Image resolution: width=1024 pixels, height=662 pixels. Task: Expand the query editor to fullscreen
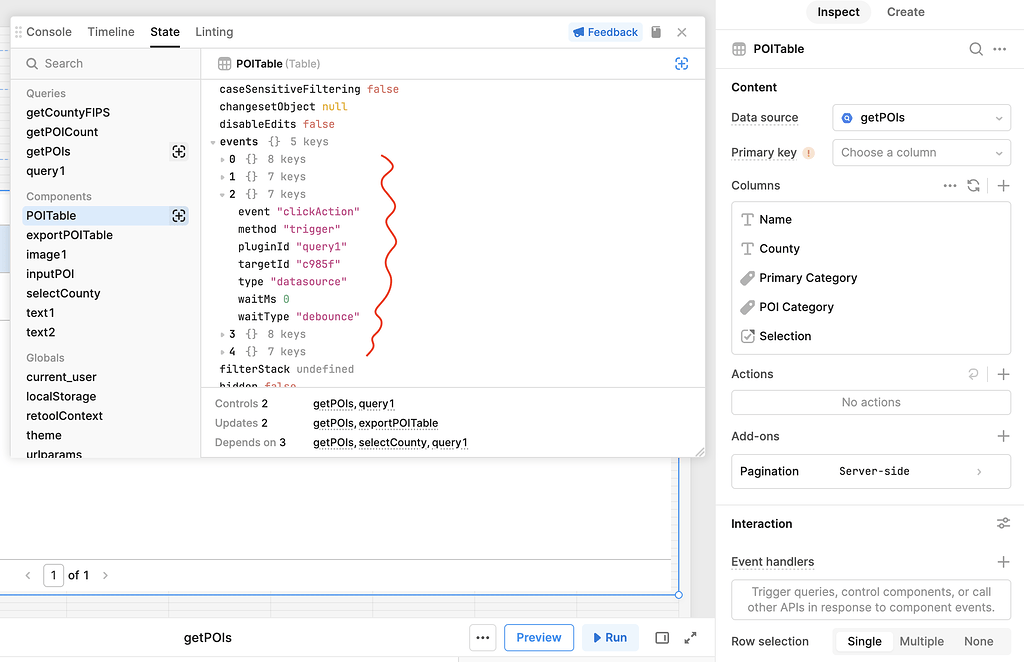click(x=690, y=638)
